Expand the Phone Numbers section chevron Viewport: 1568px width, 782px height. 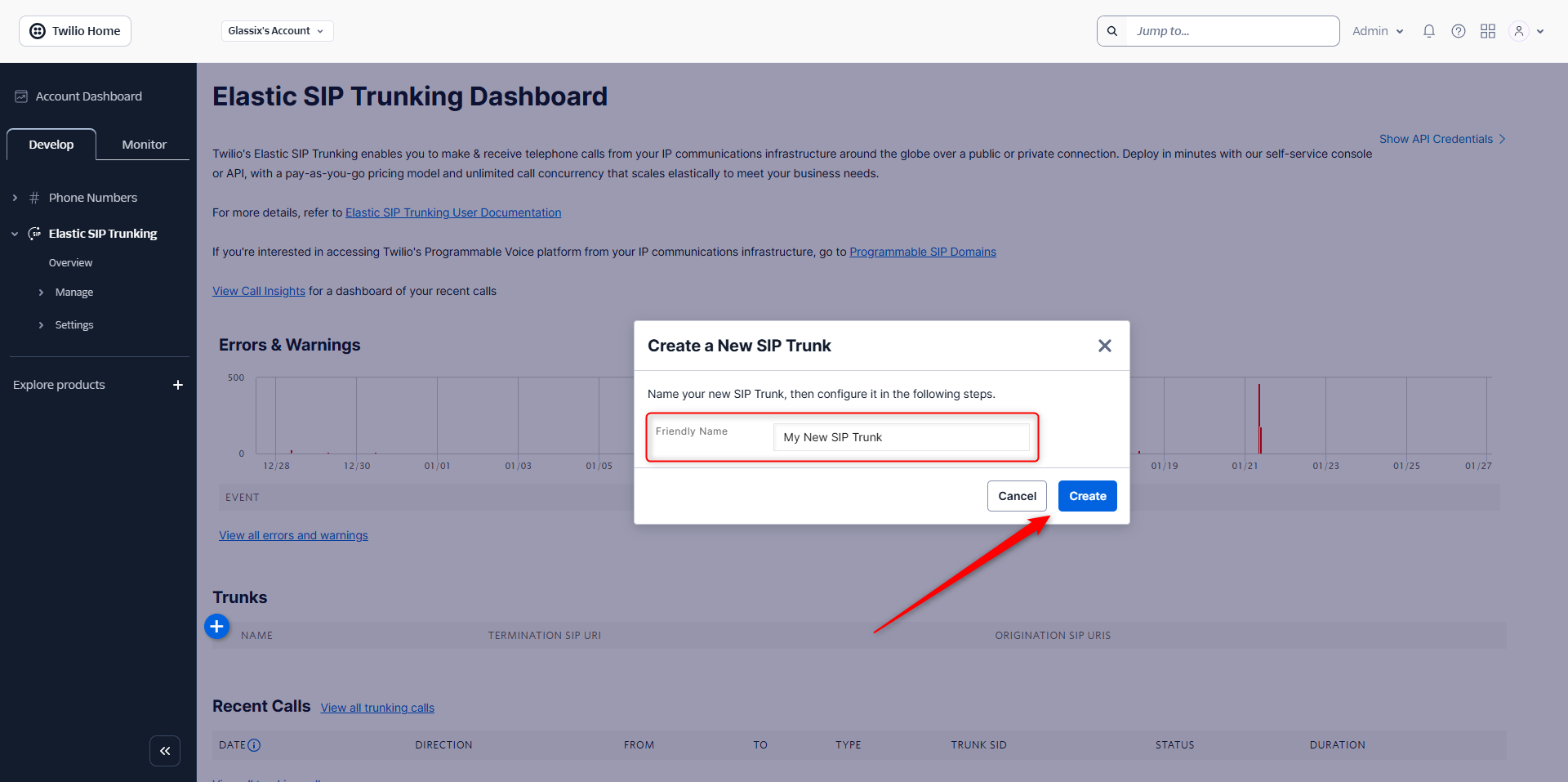pyautogui.click(x=15, y=198)
